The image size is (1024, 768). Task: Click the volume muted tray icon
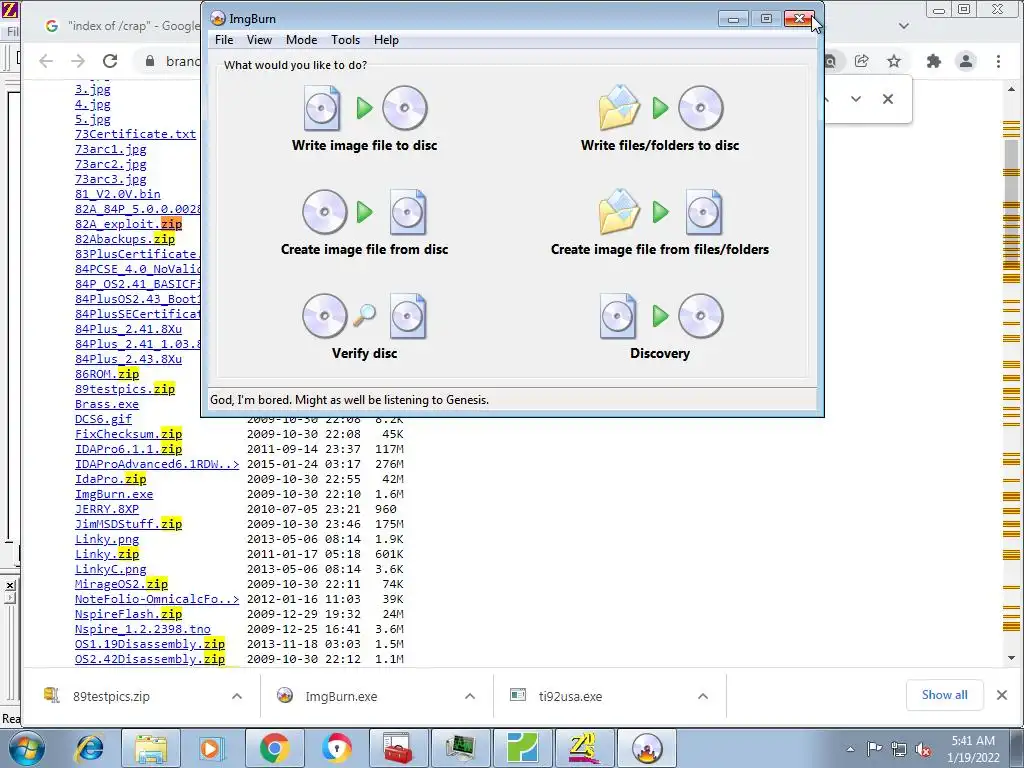point(923,749)
